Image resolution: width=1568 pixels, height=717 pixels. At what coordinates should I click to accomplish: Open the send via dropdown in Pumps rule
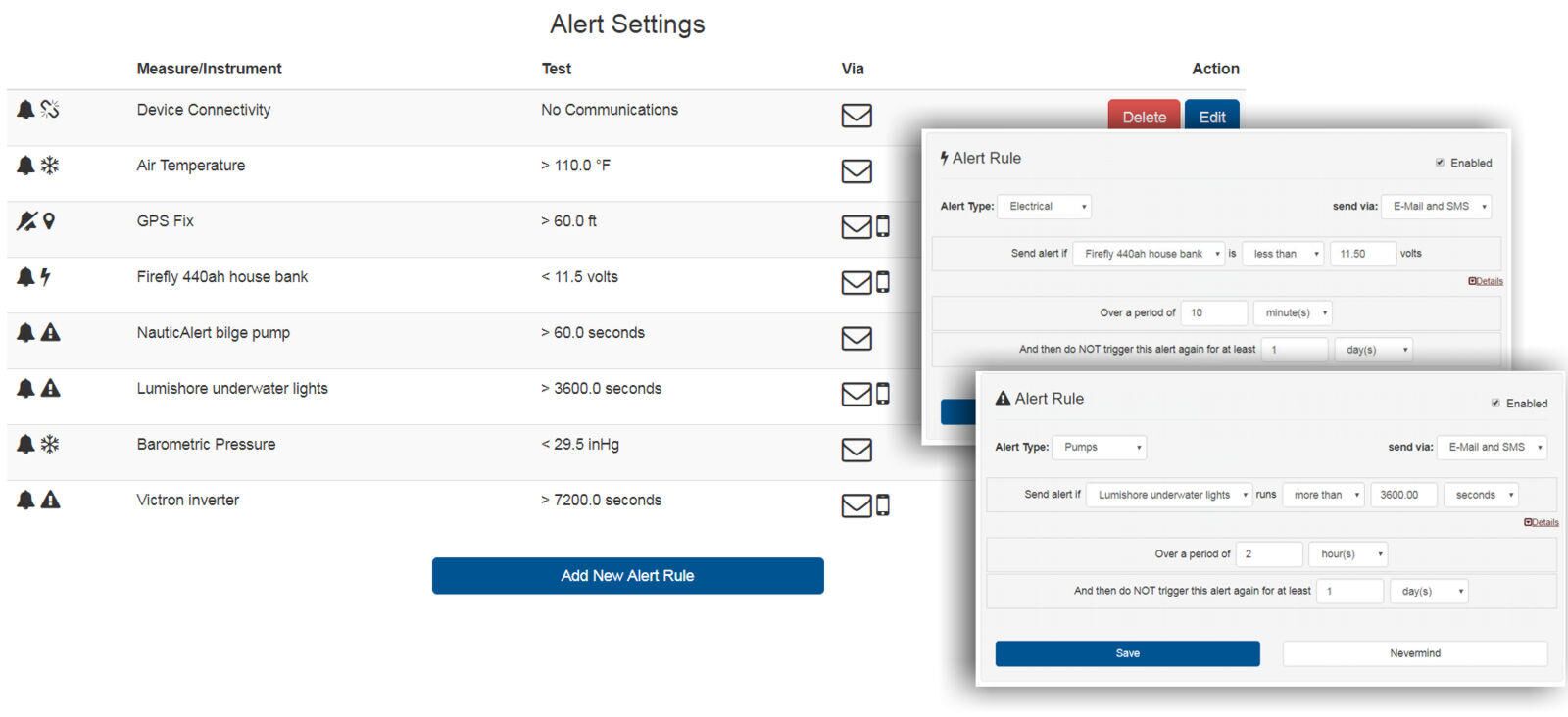point(1492,447)
